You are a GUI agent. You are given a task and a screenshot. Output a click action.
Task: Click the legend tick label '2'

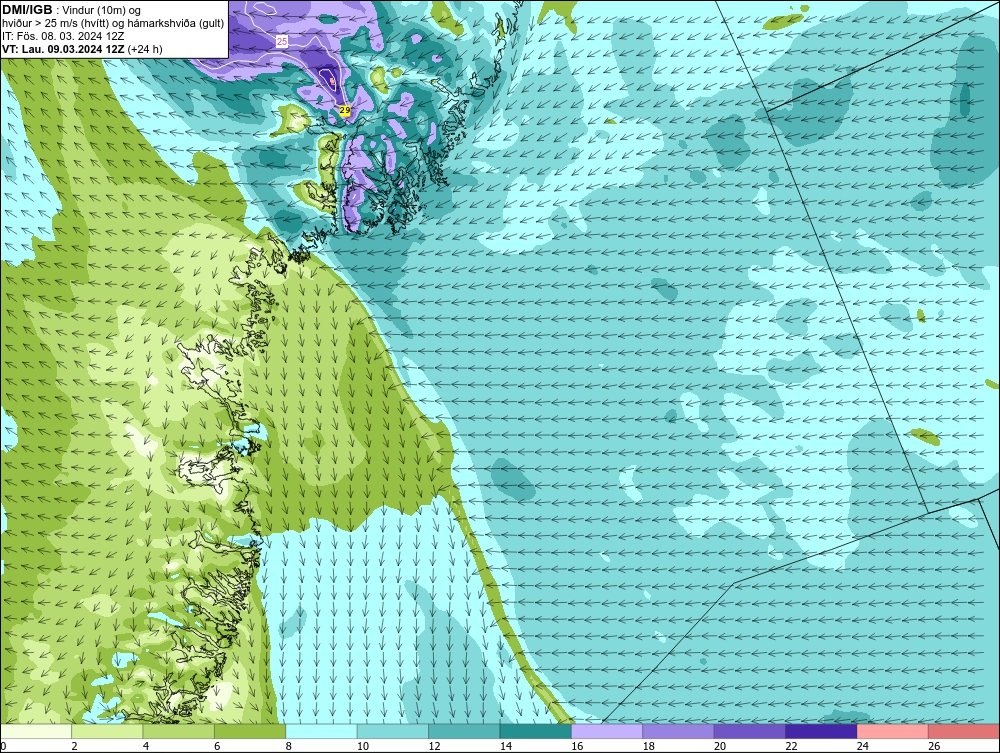point(75,746)
